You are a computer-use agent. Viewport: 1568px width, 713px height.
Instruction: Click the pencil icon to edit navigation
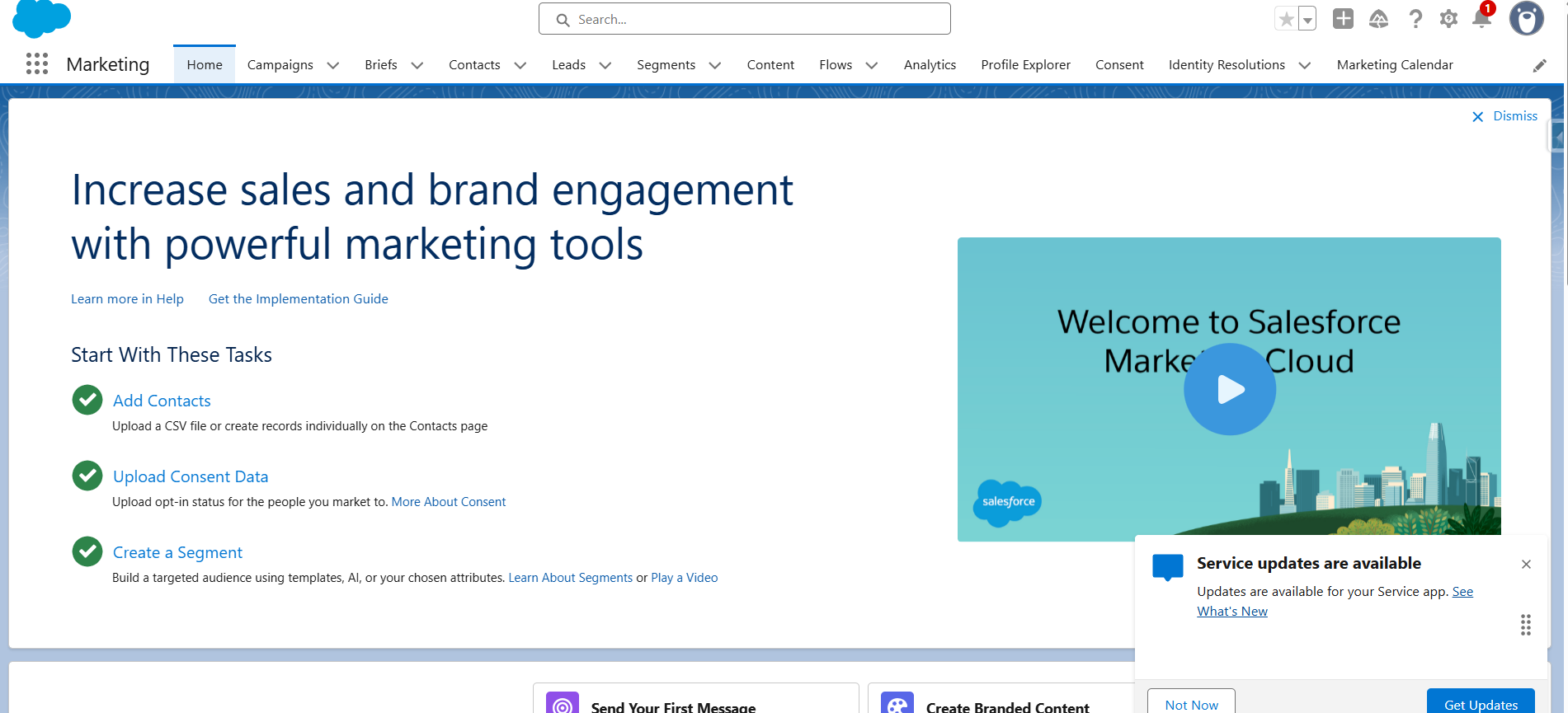1539,65
